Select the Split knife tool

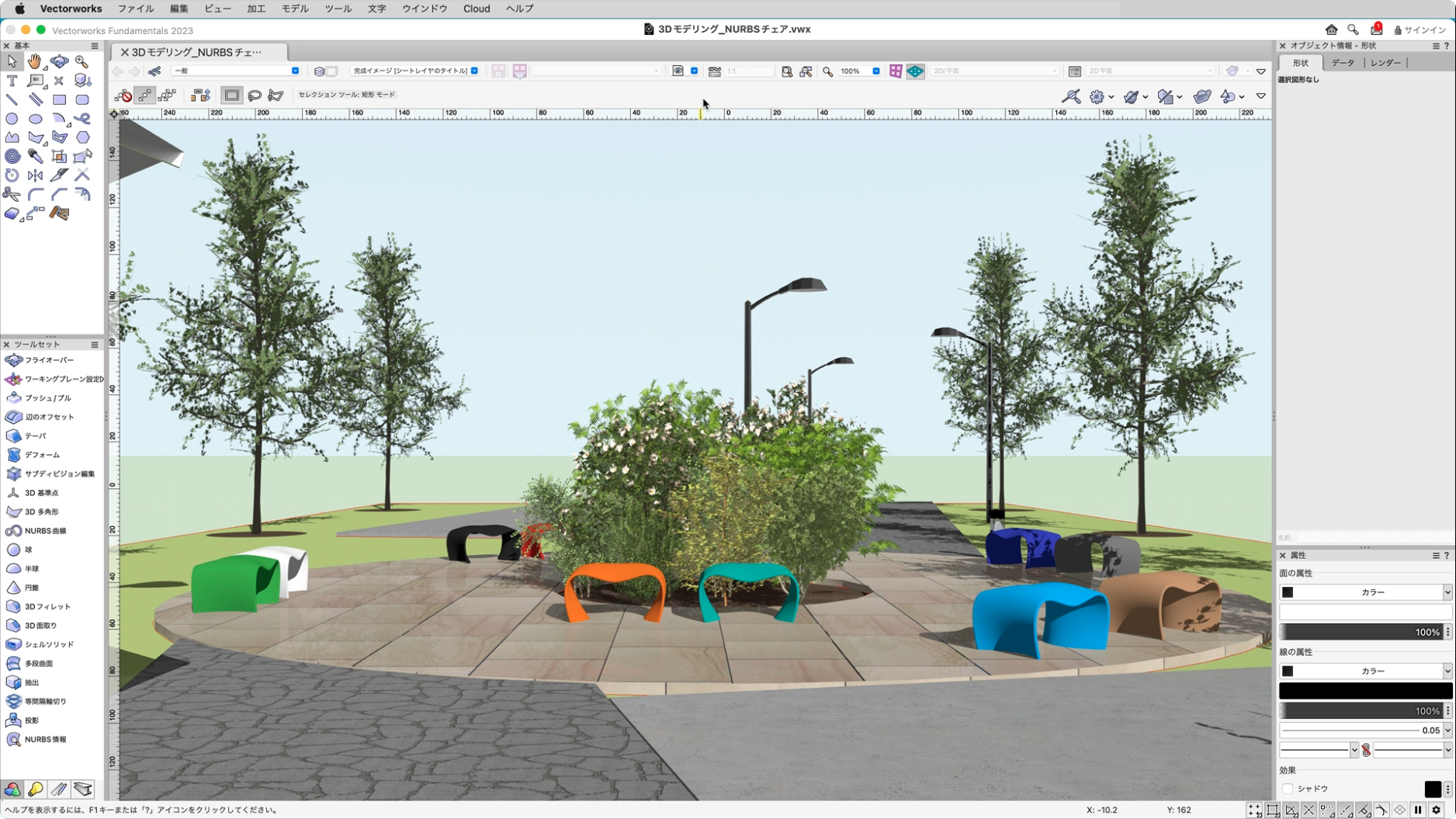(x=59, y=175)
